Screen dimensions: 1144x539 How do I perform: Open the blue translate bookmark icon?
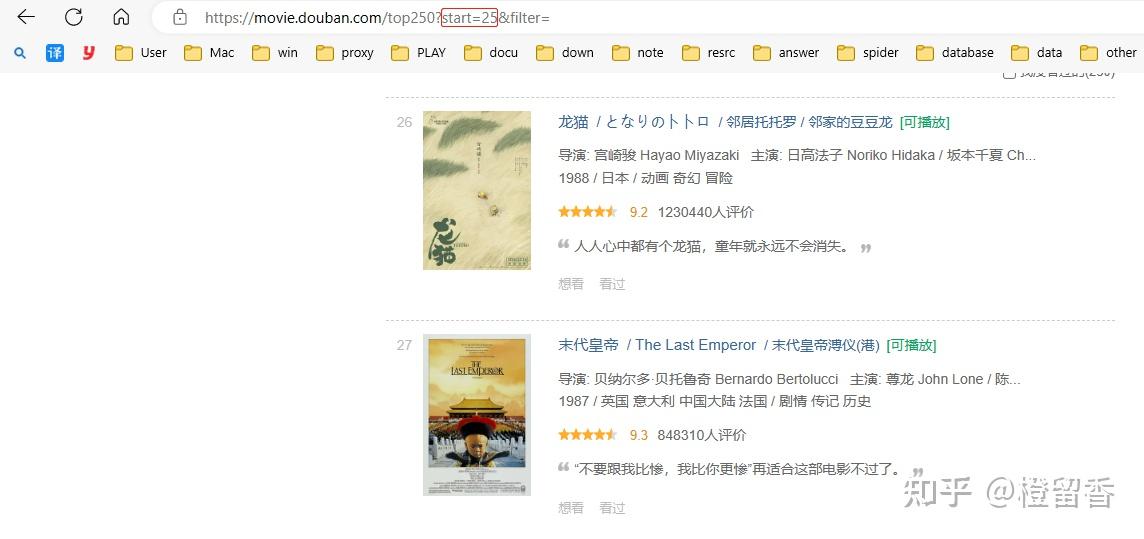[55, 53]
